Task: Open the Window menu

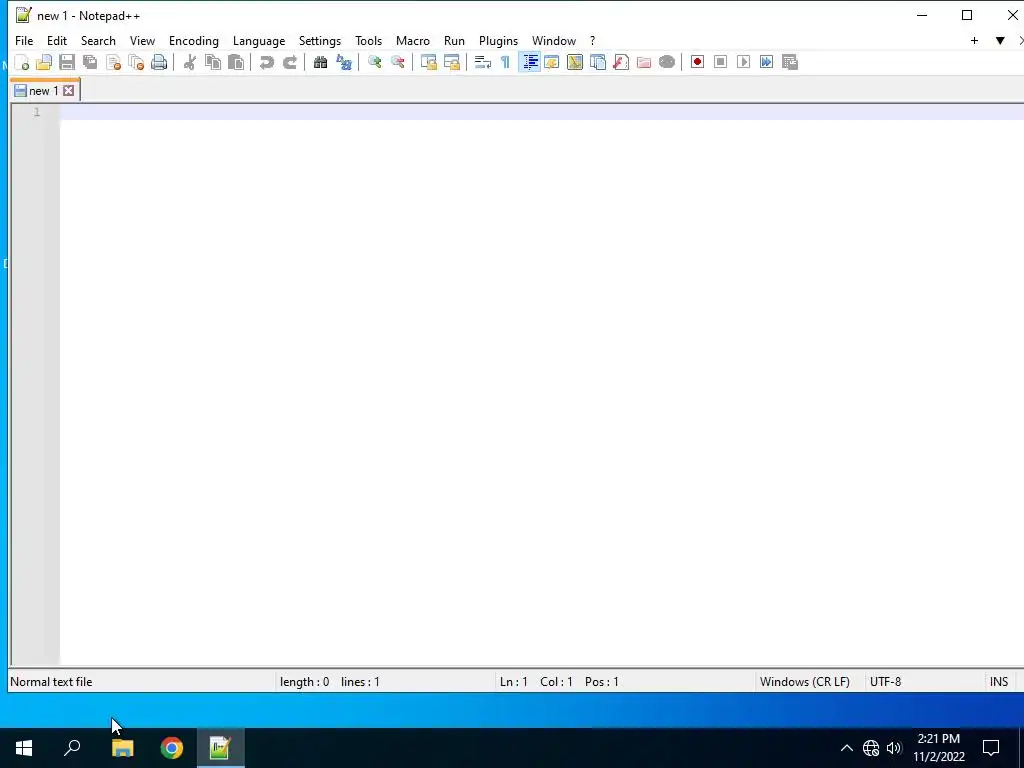Action: click(554, 40)
